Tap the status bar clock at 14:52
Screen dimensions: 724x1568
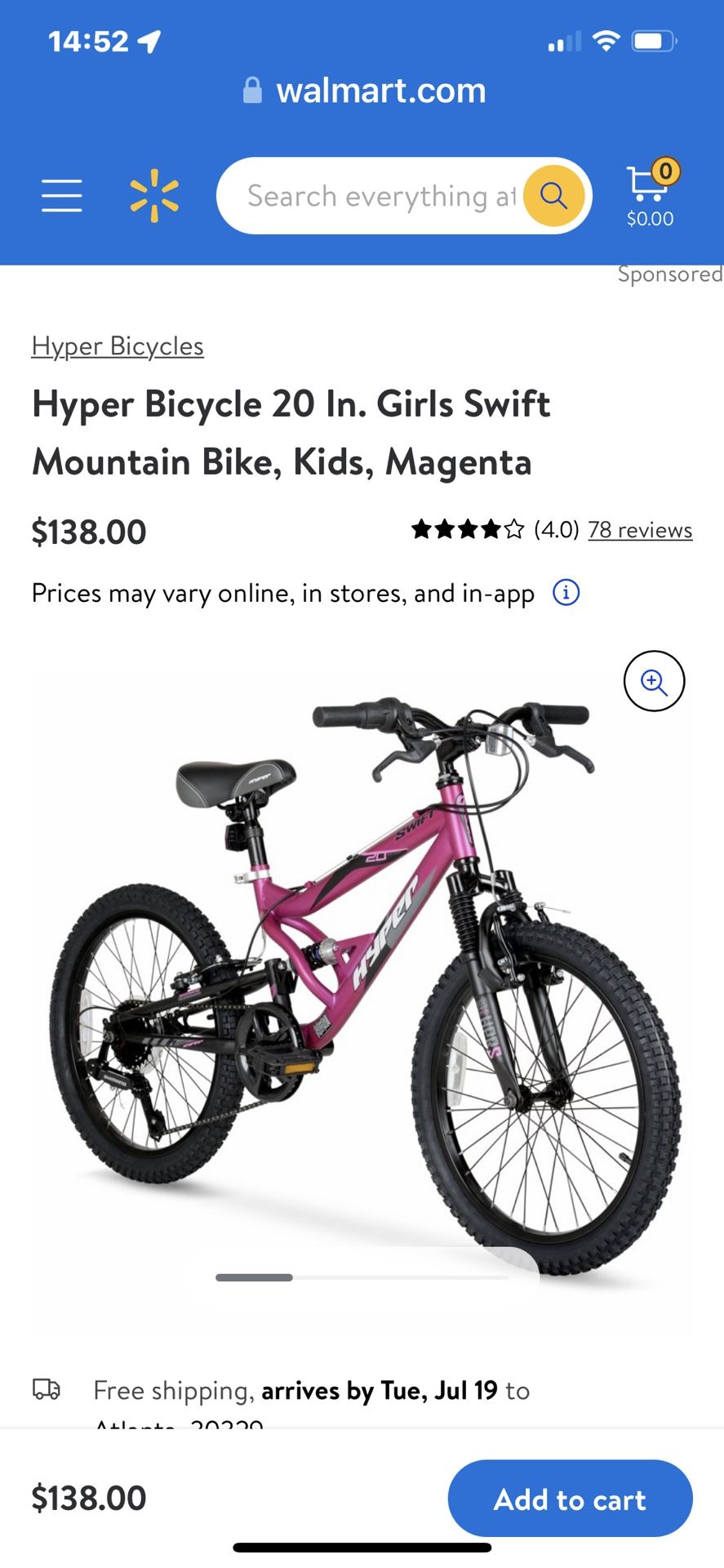coord(88,41)
